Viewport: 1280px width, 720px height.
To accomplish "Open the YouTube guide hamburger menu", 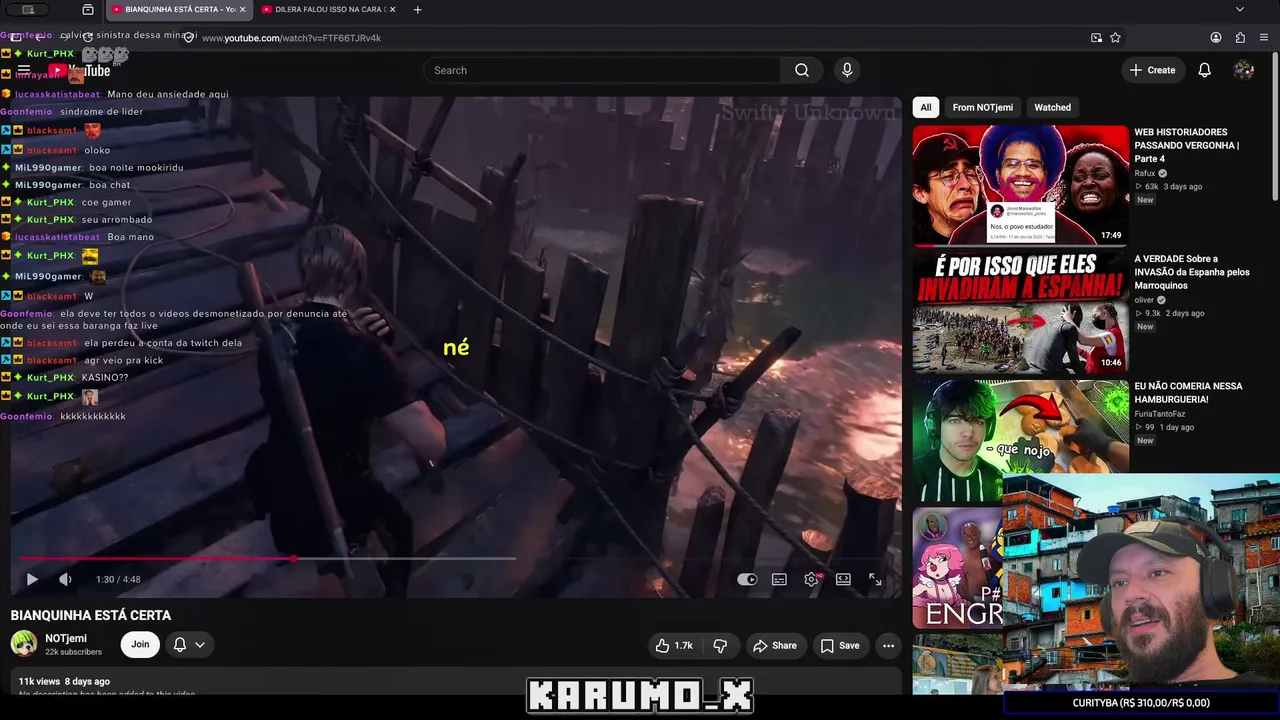I will (x=23, y=71).
